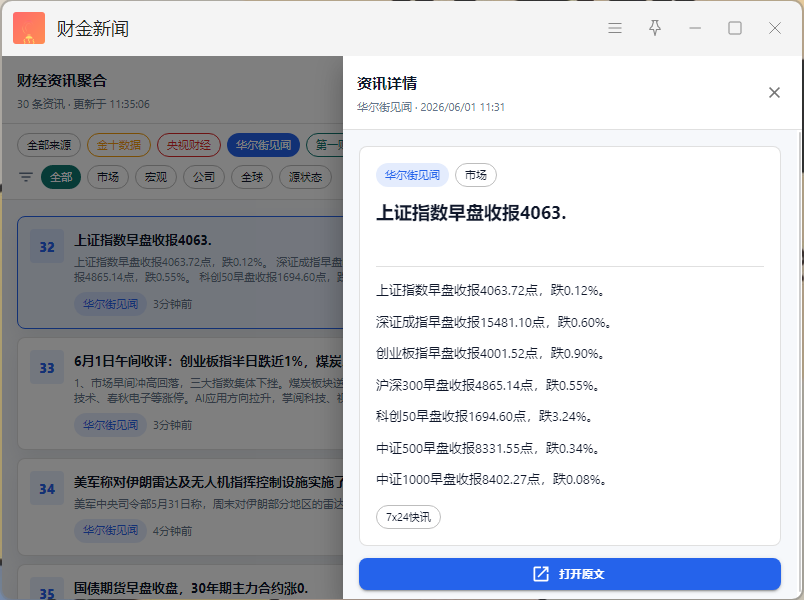This screenshot has width=804, height=600.
Task: Click 华尔街见闻 tag on item 33
Action: pos(110,425)
